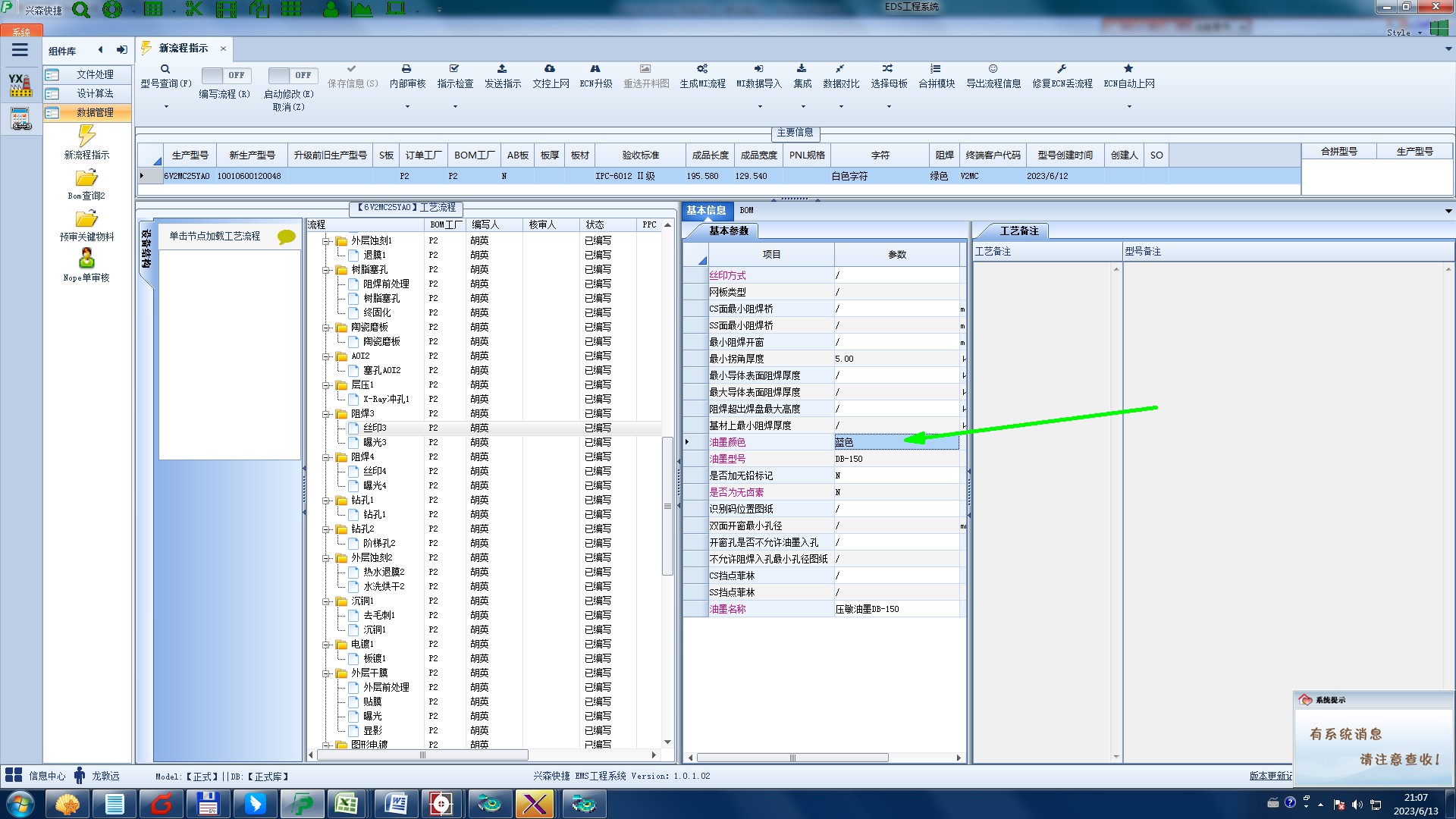1456x819 pixels.
Task: Collapse the 树脂塞孔 tree folder
Action: (326, 270)
